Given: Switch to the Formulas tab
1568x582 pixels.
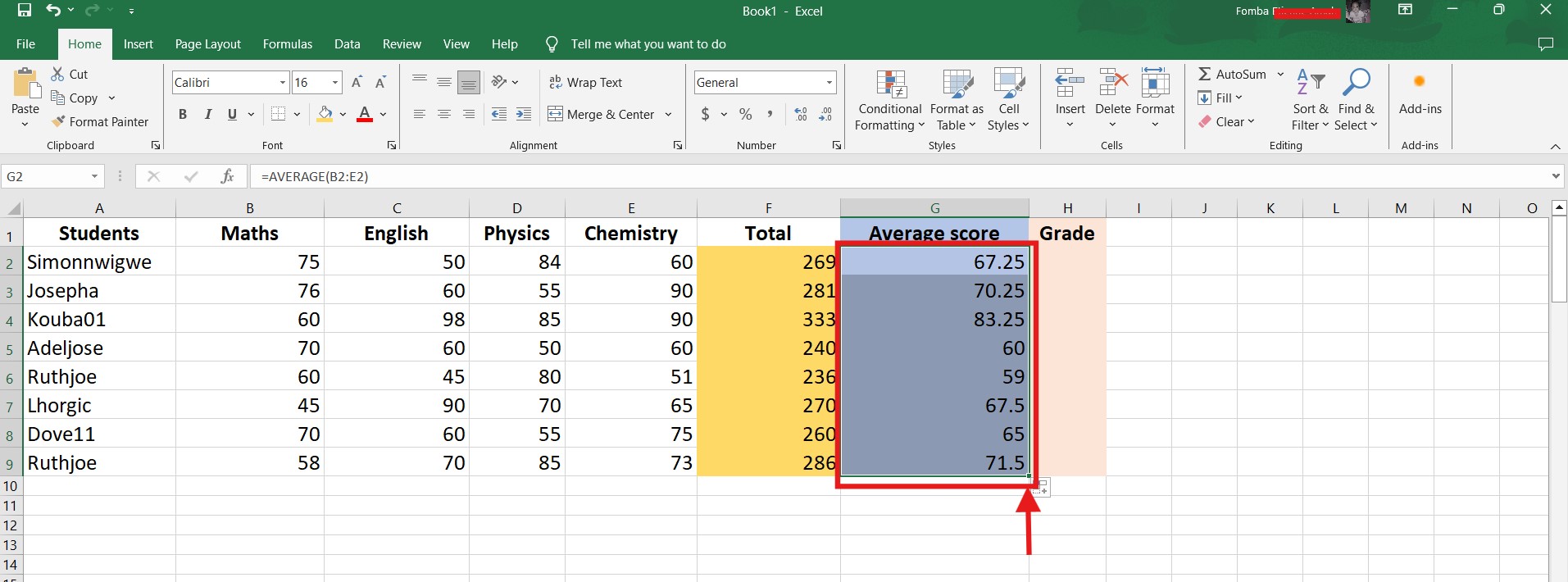Looking at the screenshot, I should pos(287,44).
